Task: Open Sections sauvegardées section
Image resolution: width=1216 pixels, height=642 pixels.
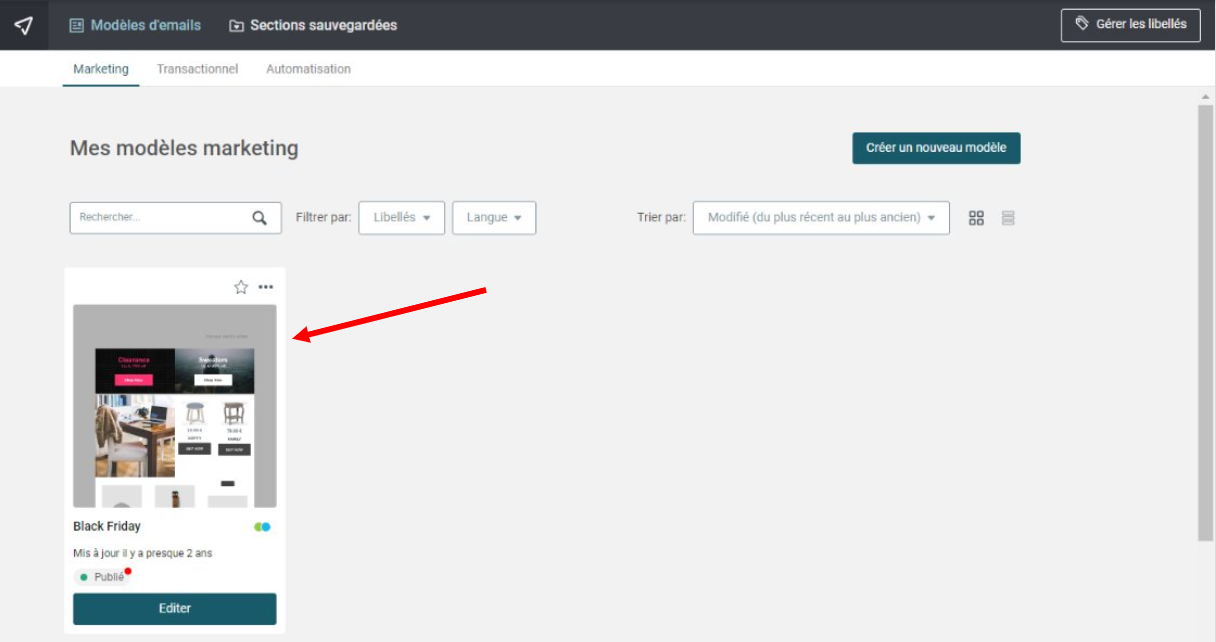Action: [x=313, y=25]
